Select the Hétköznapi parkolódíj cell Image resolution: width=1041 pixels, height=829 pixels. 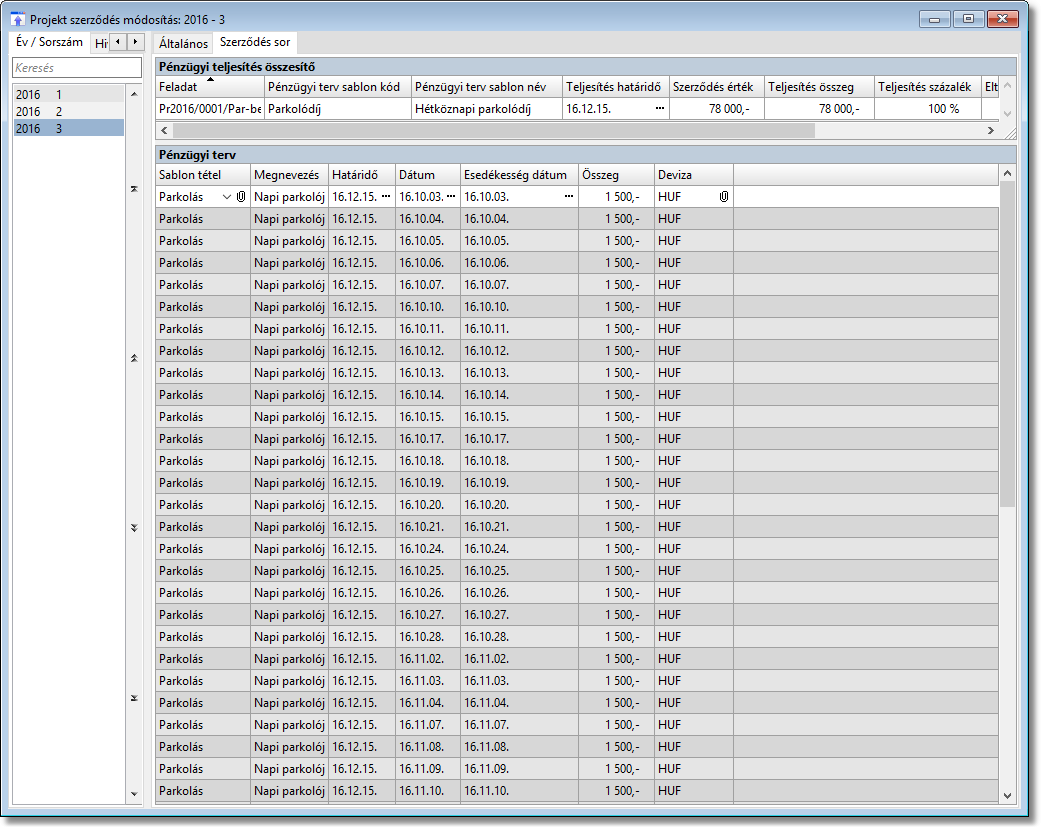(x=487, y=108)
